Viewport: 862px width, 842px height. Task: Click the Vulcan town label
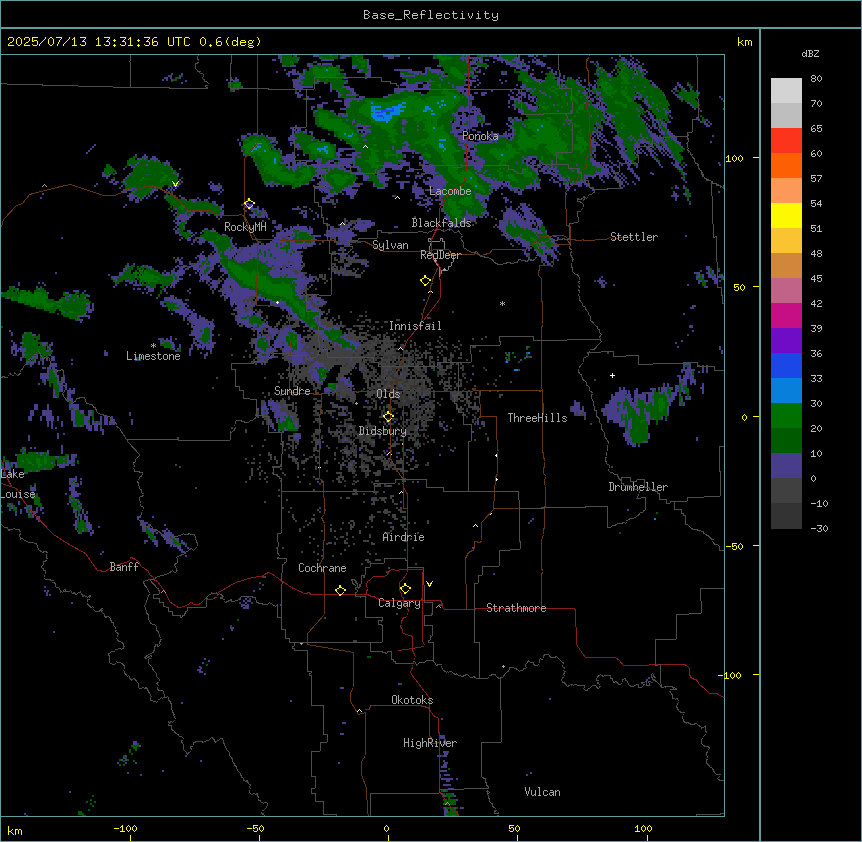click(542, 792)
